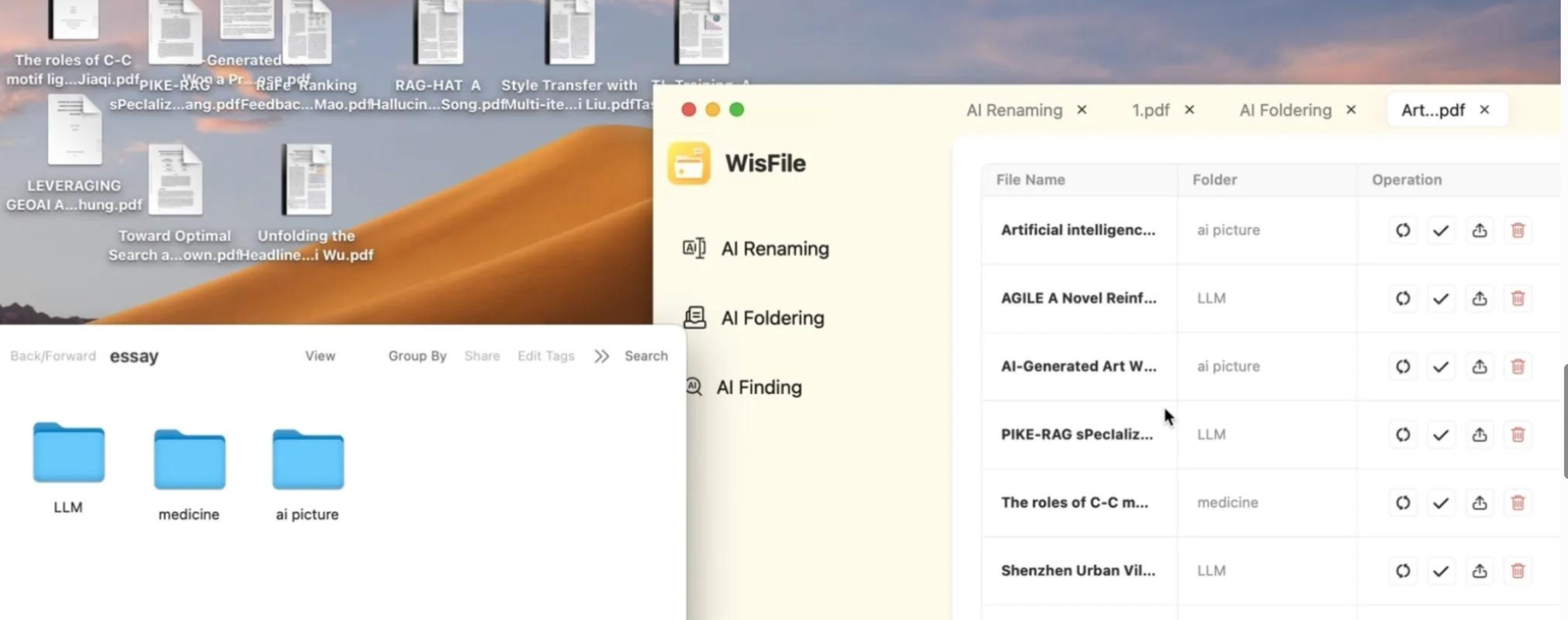Export the AI-Generated Art W... row
The width and height of the screenshot is (1568, 620).
tap(1480, 367)
